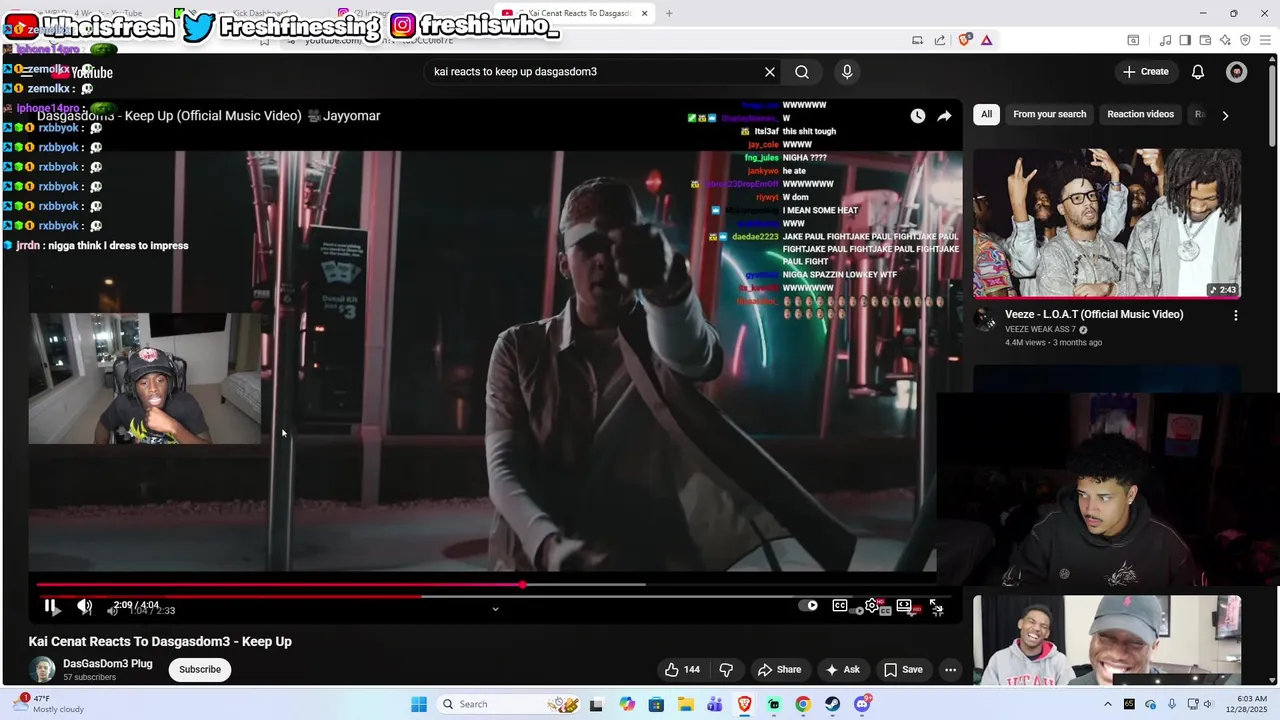Image resolution: width=1280 pixels, height=720 pixels.
Task: Open Brave VPN shield icon
Action: (x=1245, y=40)
